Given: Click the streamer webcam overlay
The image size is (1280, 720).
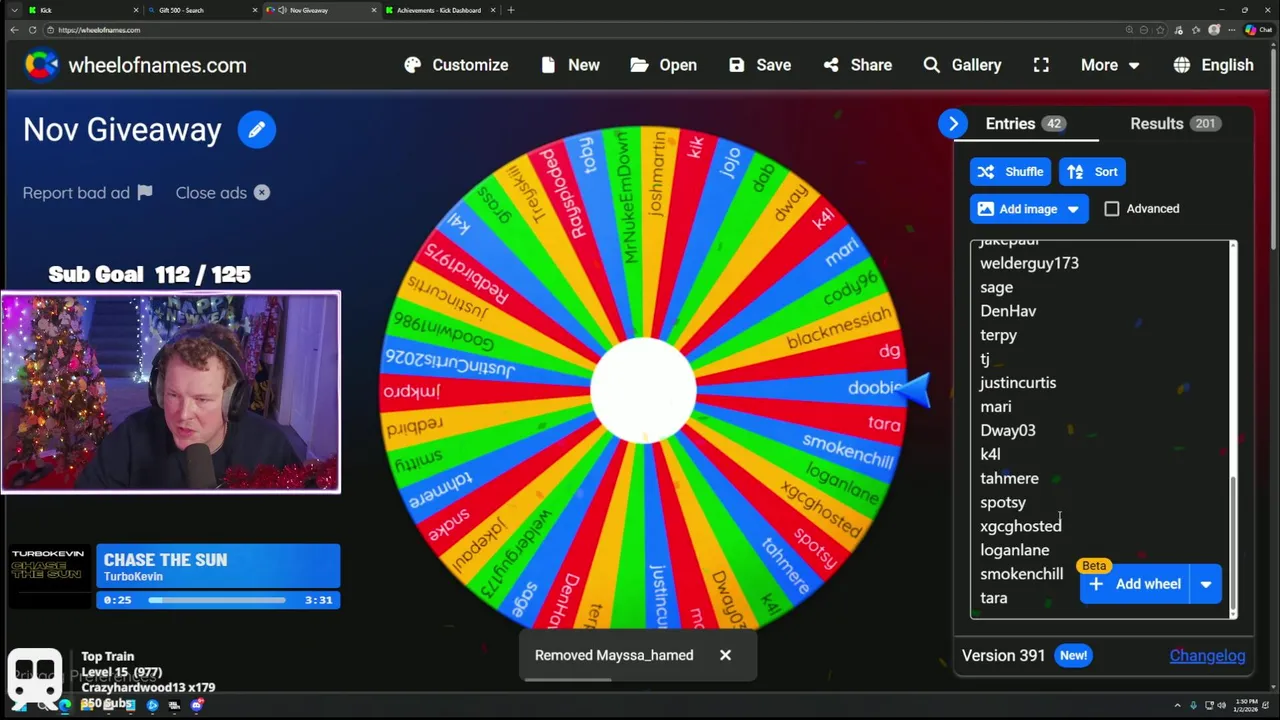Looking at the screenshot, I should pyautogui.click(x=171, y=392).
